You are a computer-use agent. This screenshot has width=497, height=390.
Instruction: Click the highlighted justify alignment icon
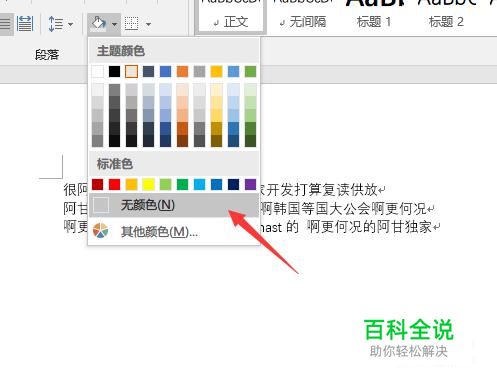6,24
